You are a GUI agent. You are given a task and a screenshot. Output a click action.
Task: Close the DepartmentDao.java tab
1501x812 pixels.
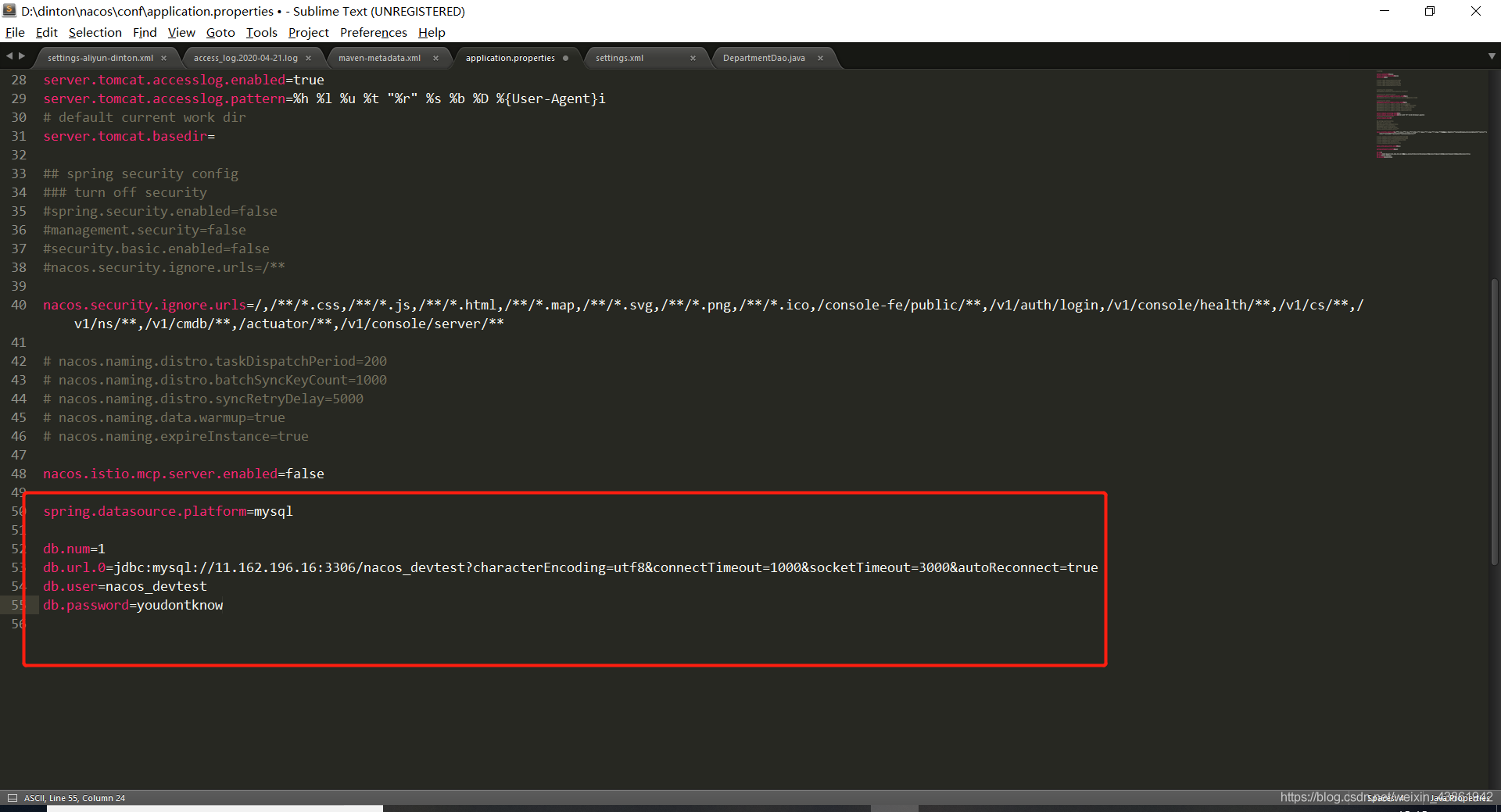click(x=820, y=58)
